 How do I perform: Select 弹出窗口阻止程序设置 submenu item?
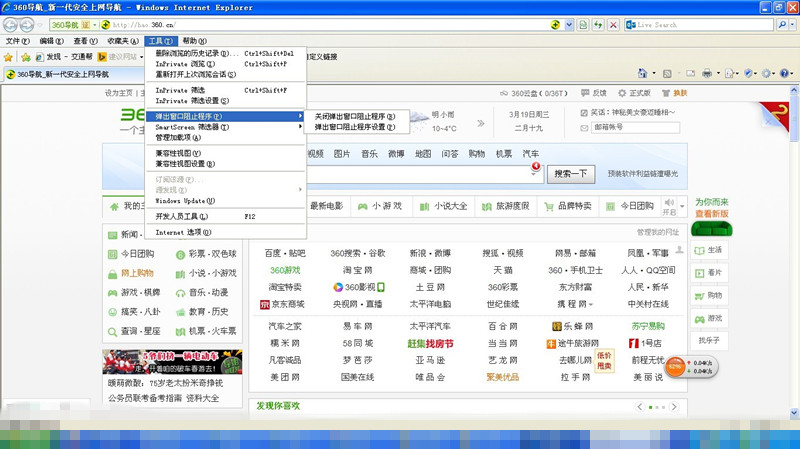(x=356, y=127)
